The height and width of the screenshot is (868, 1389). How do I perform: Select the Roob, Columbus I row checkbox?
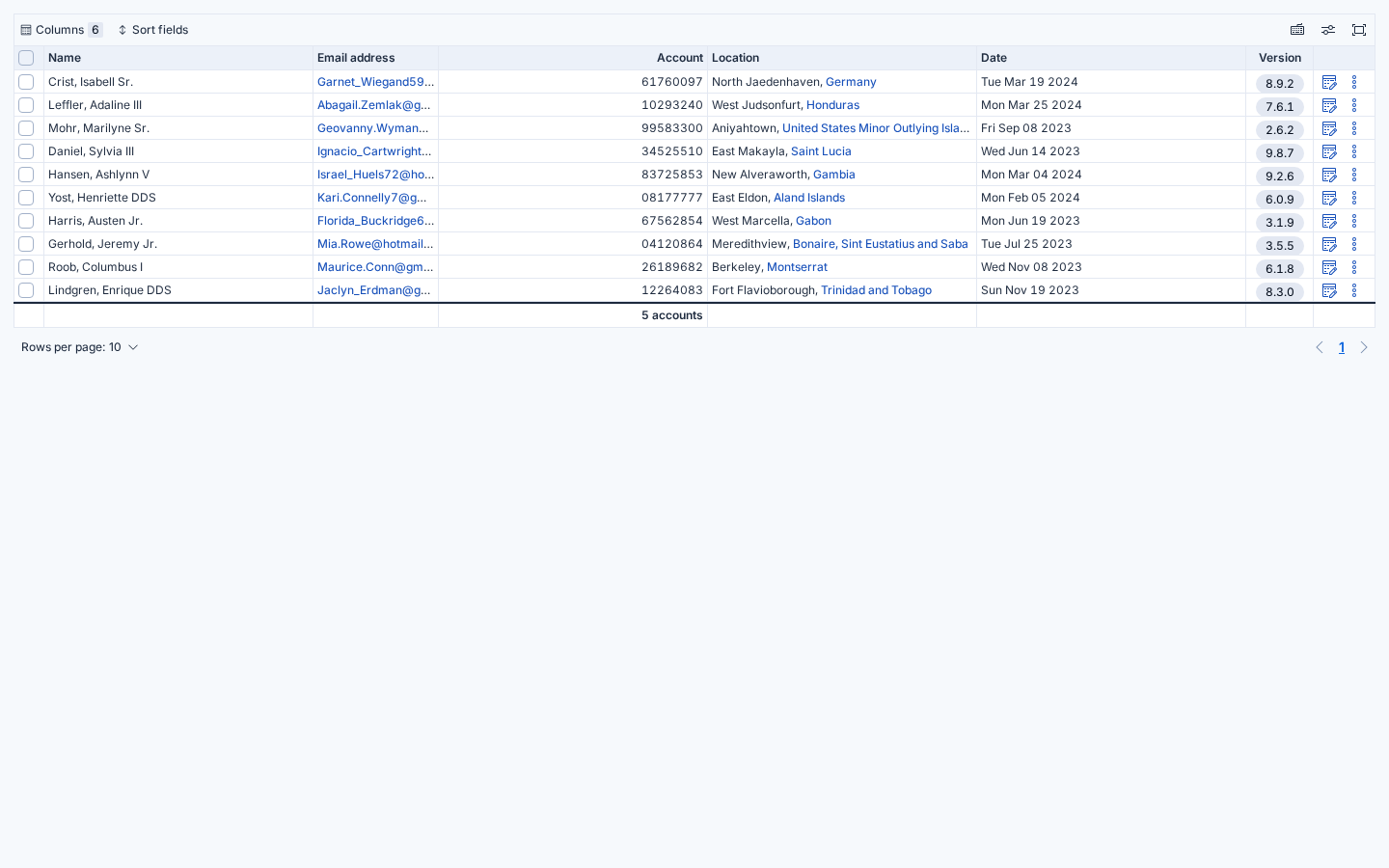pyautogui.click(x=26, y=267)
